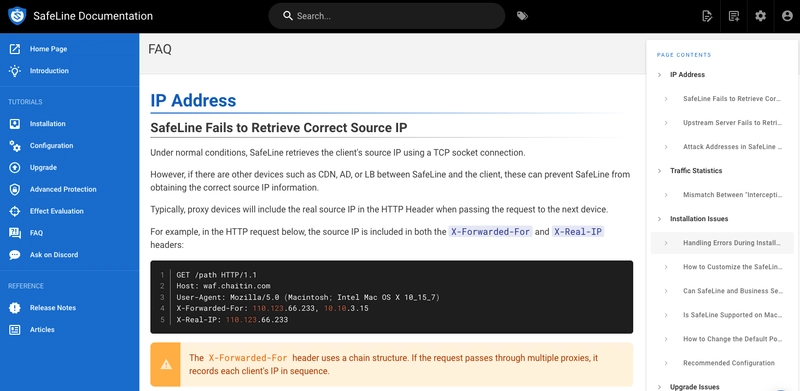Image resolution: width=800 pixels, height=391 pixels.
Task: Click chevron beside Recommended Configuration
Action: pos(666,363)
